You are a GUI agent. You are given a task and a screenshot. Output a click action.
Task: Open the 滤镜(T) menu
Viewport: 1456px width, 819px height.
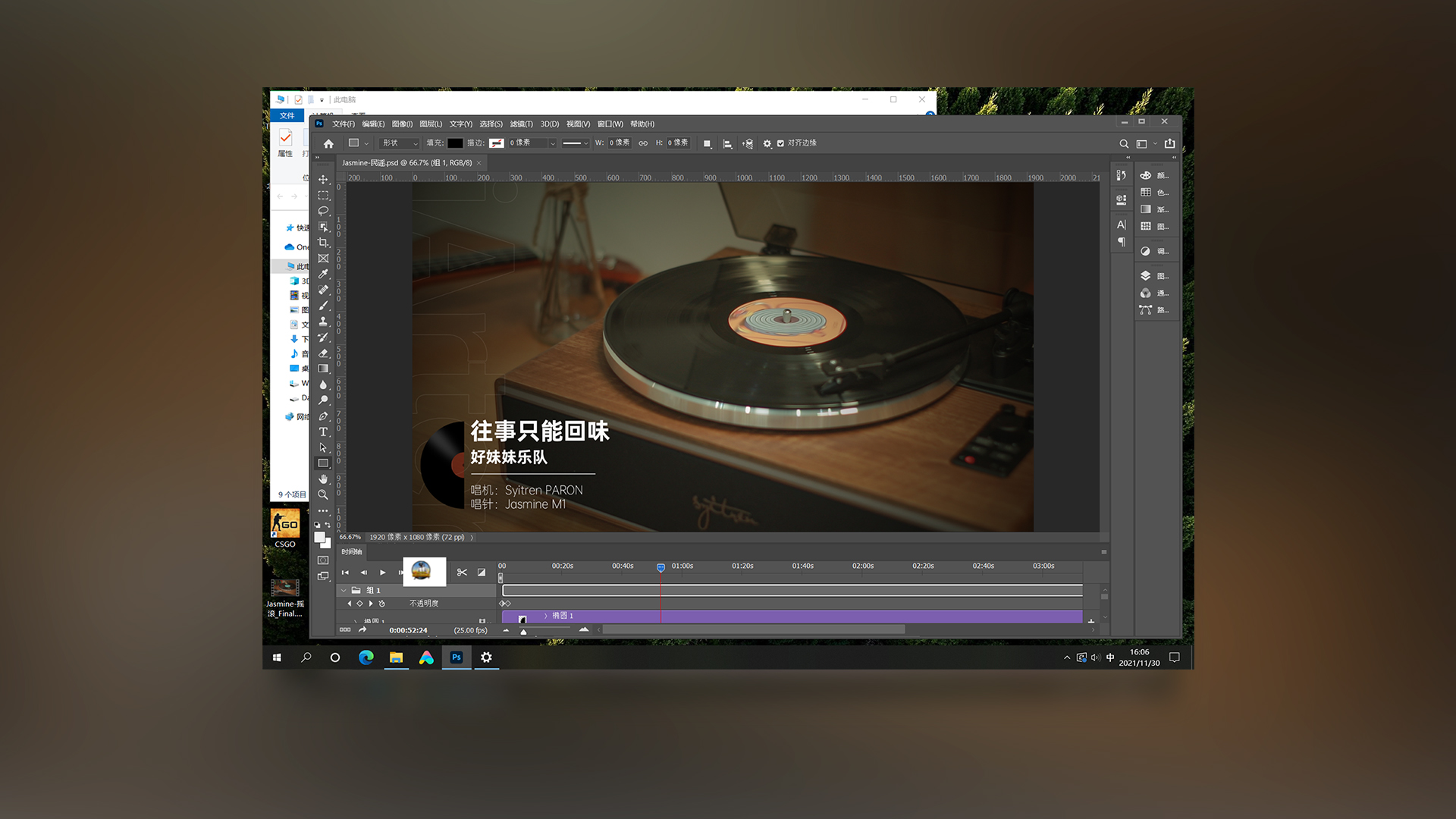point(521,124)
